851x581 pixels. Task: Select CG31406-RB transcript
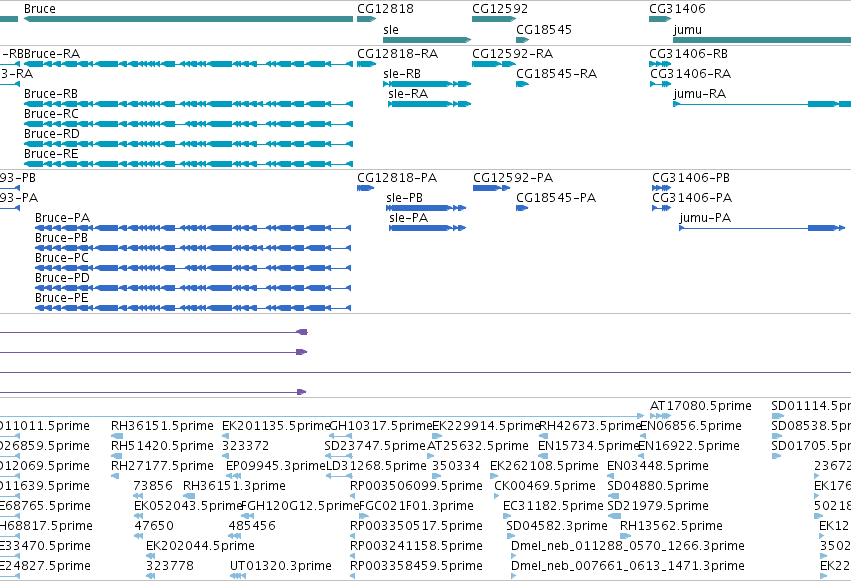(660, 64)
